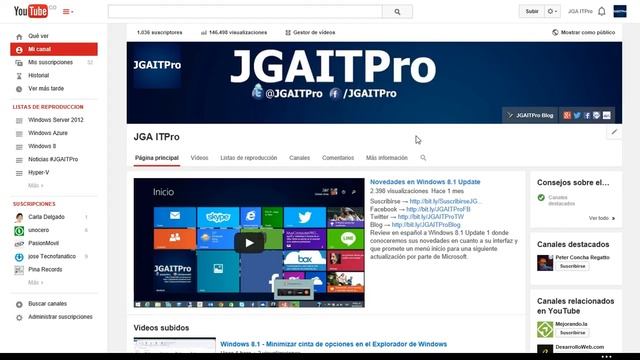Subscribe to Mejorando.la
The image size is (640, 360).
(572, 333)
